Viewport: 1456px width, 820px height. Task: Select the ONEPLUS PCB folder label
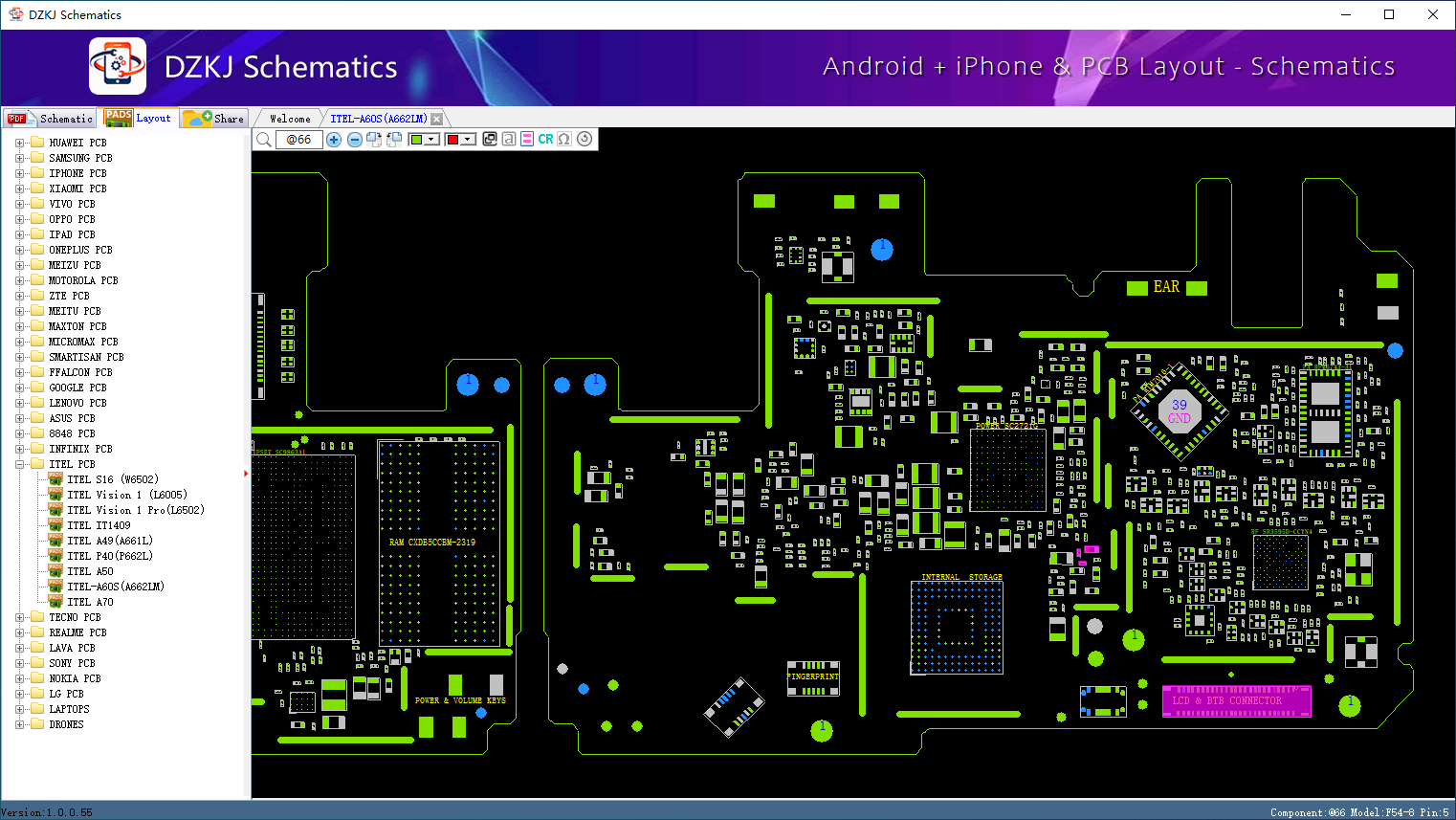pyautogui.click(x=80, y=250)
